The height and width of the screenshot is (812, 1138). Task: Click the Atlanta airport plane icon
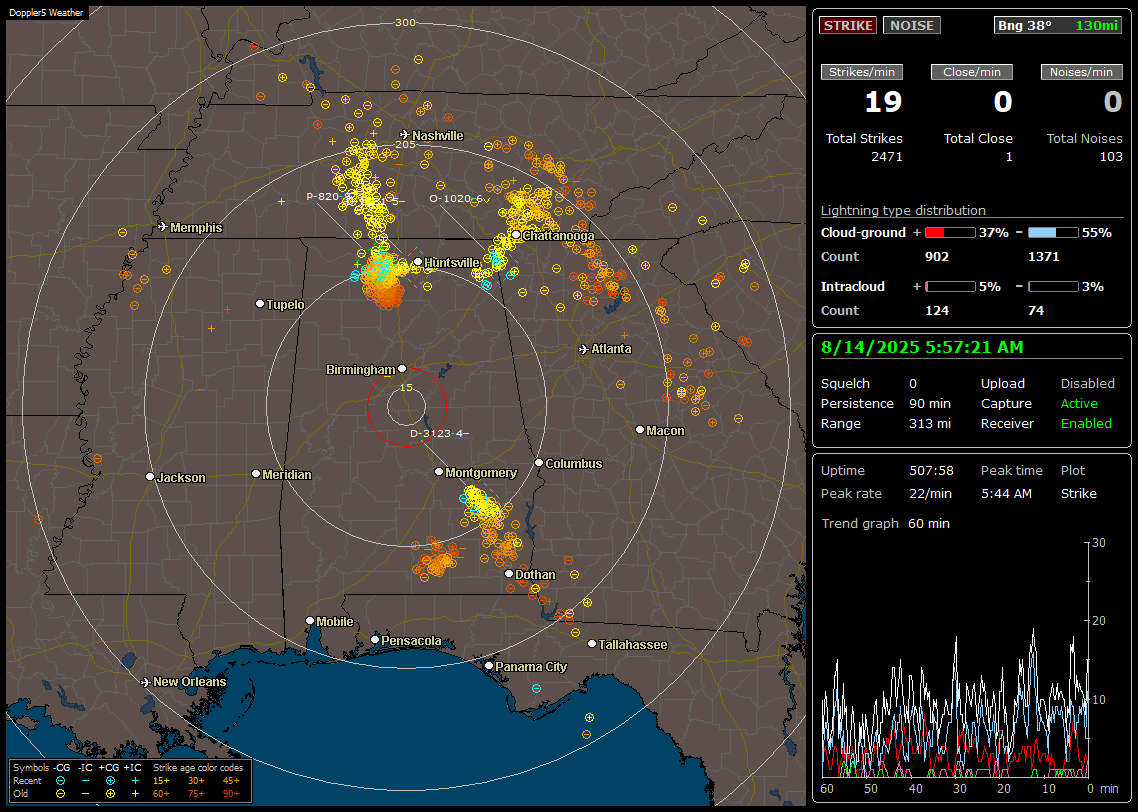[584, 349]
